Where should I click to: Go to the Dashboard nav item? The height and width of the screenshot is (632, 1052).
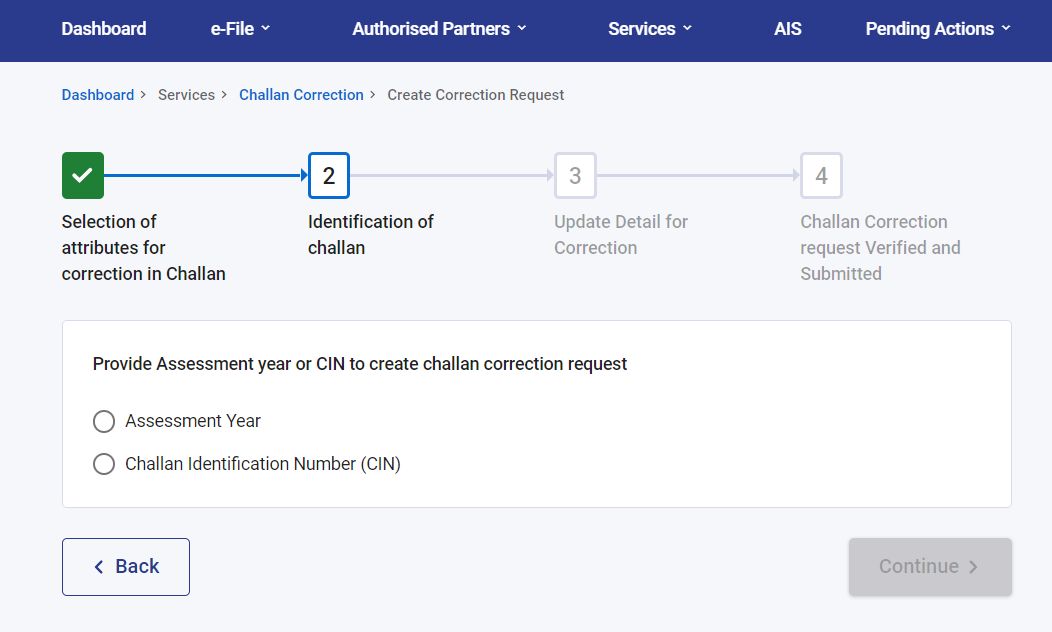tap(104, 29)
